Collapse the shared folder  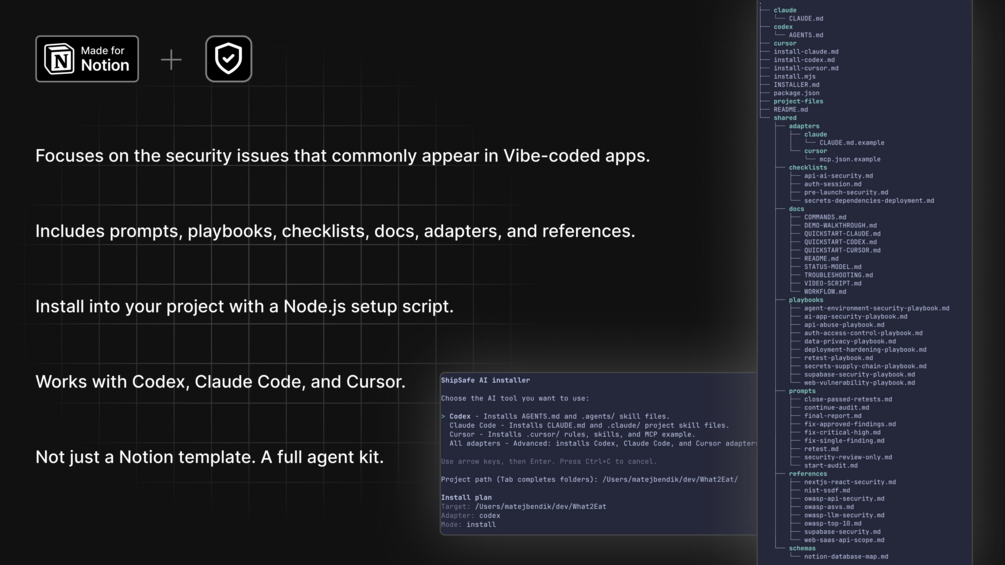[785, 118]
